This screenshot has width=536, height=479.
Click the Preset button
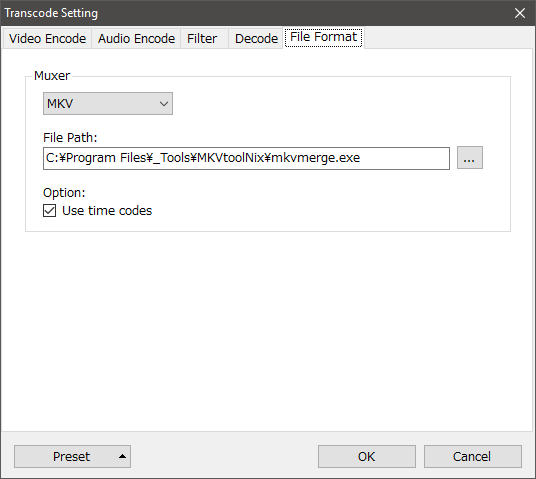click(72, 456)
